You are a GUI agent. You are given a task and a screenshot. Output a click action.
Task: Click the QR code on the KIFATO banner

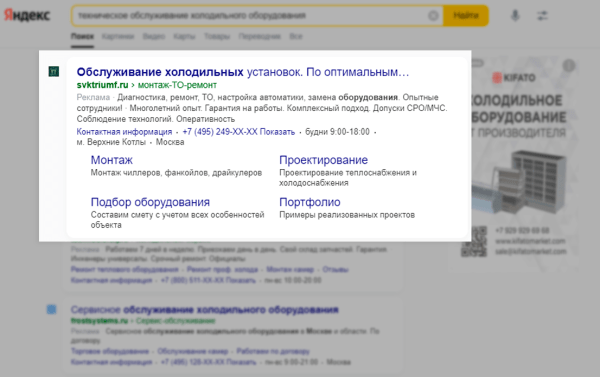(x=474, y=241)
